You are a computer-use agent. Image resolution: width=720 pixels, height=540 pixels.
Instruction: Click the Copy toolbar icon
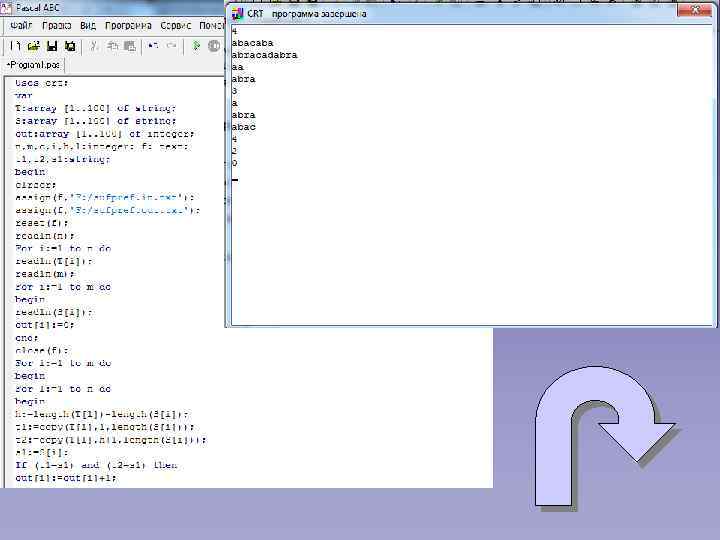pos(112,46)
